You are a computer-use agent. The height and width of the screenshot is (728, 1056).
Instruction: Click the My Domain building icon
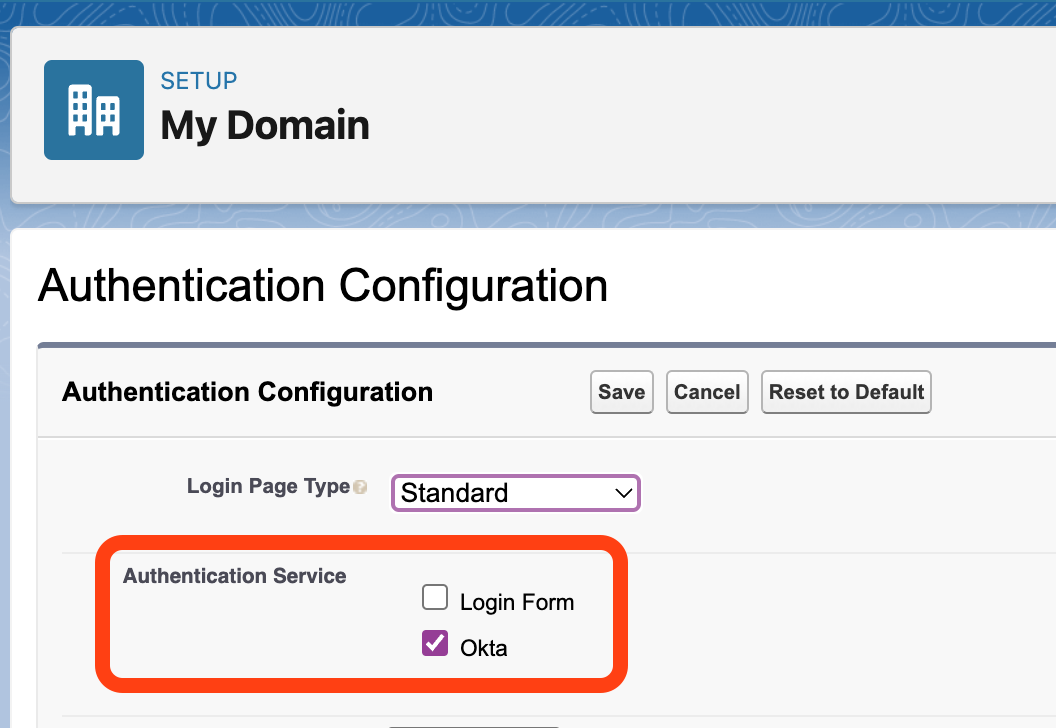(x=94, y=110)
